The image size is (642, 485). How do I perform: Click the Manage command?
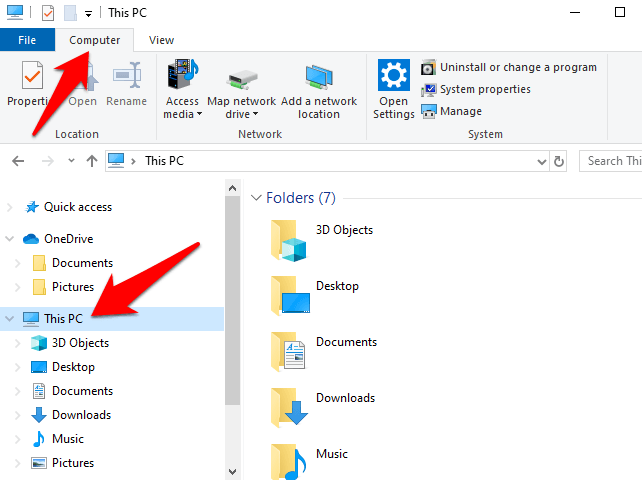(x=451, y=111)
